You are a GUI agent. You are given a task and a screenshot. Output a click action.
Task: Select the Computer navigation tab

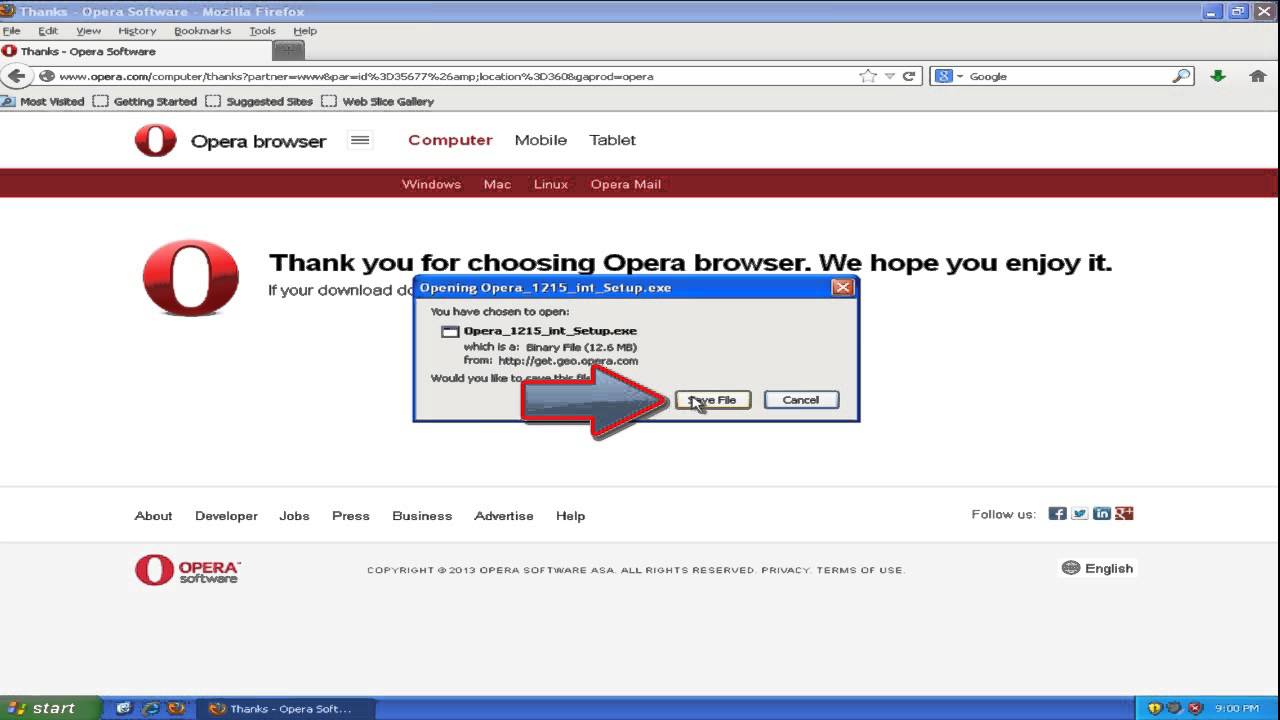pyautogui.click(x=450, y=140)
